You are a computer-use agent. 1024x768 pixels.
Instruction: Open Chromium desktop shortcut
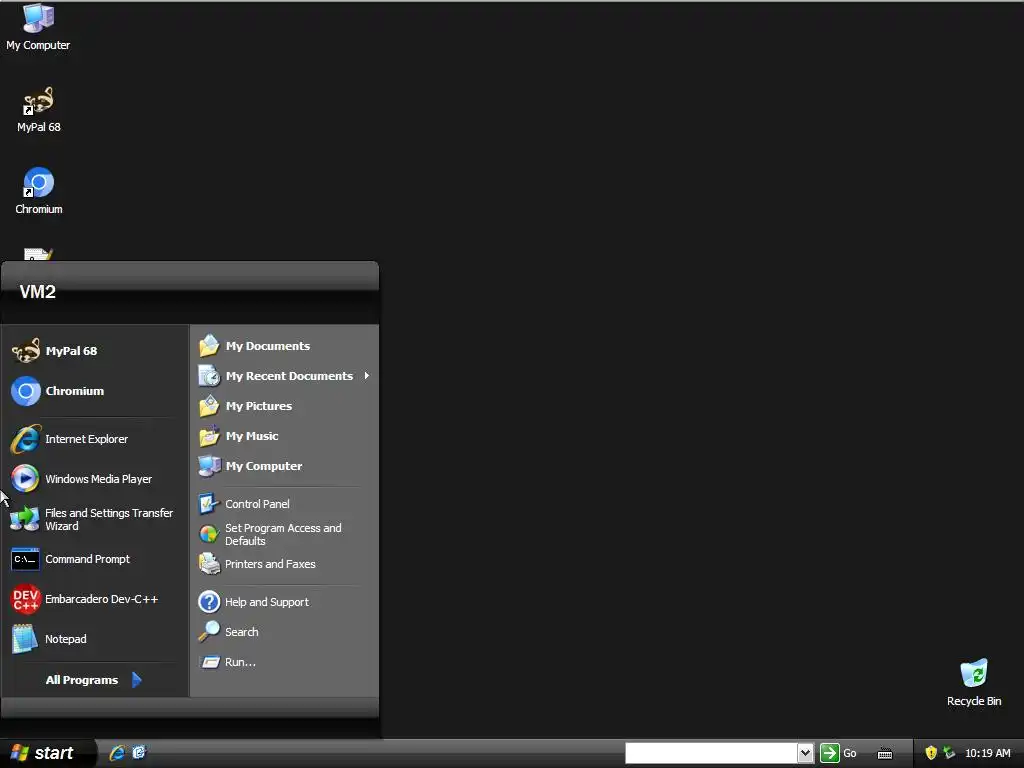tap(39, 191)
